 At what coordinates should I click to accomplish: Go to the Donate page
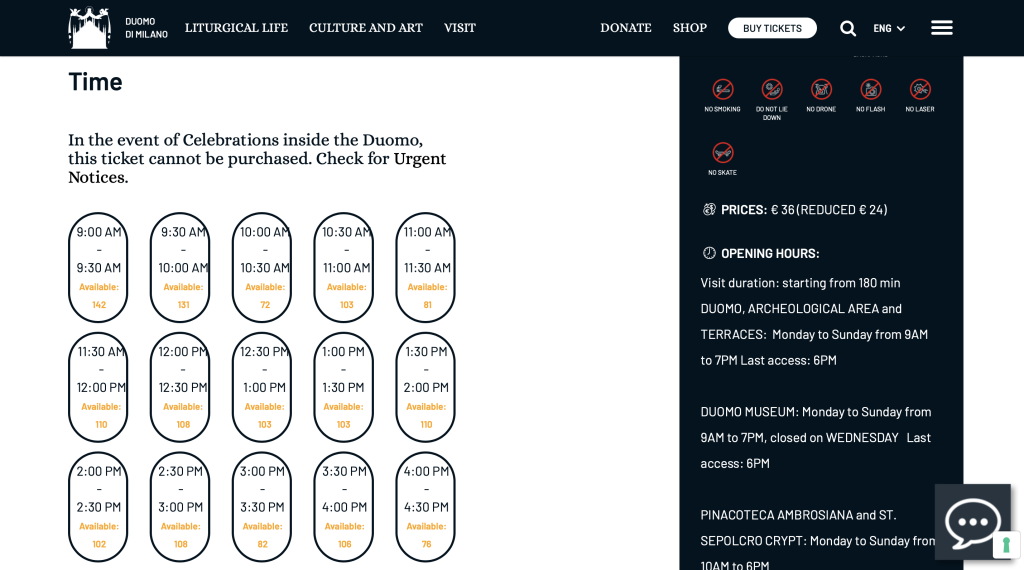pos(626,28)
